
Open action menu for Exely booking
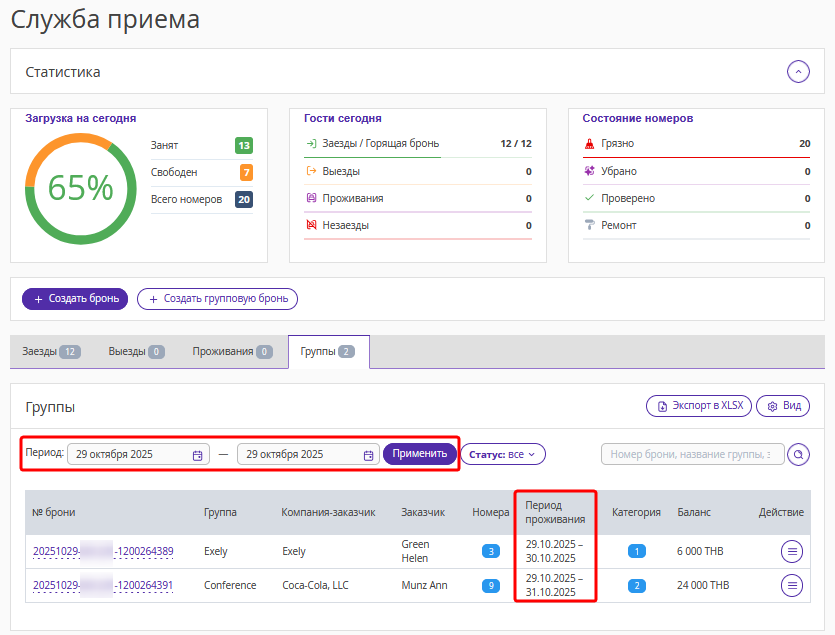[x=792, y=551]
